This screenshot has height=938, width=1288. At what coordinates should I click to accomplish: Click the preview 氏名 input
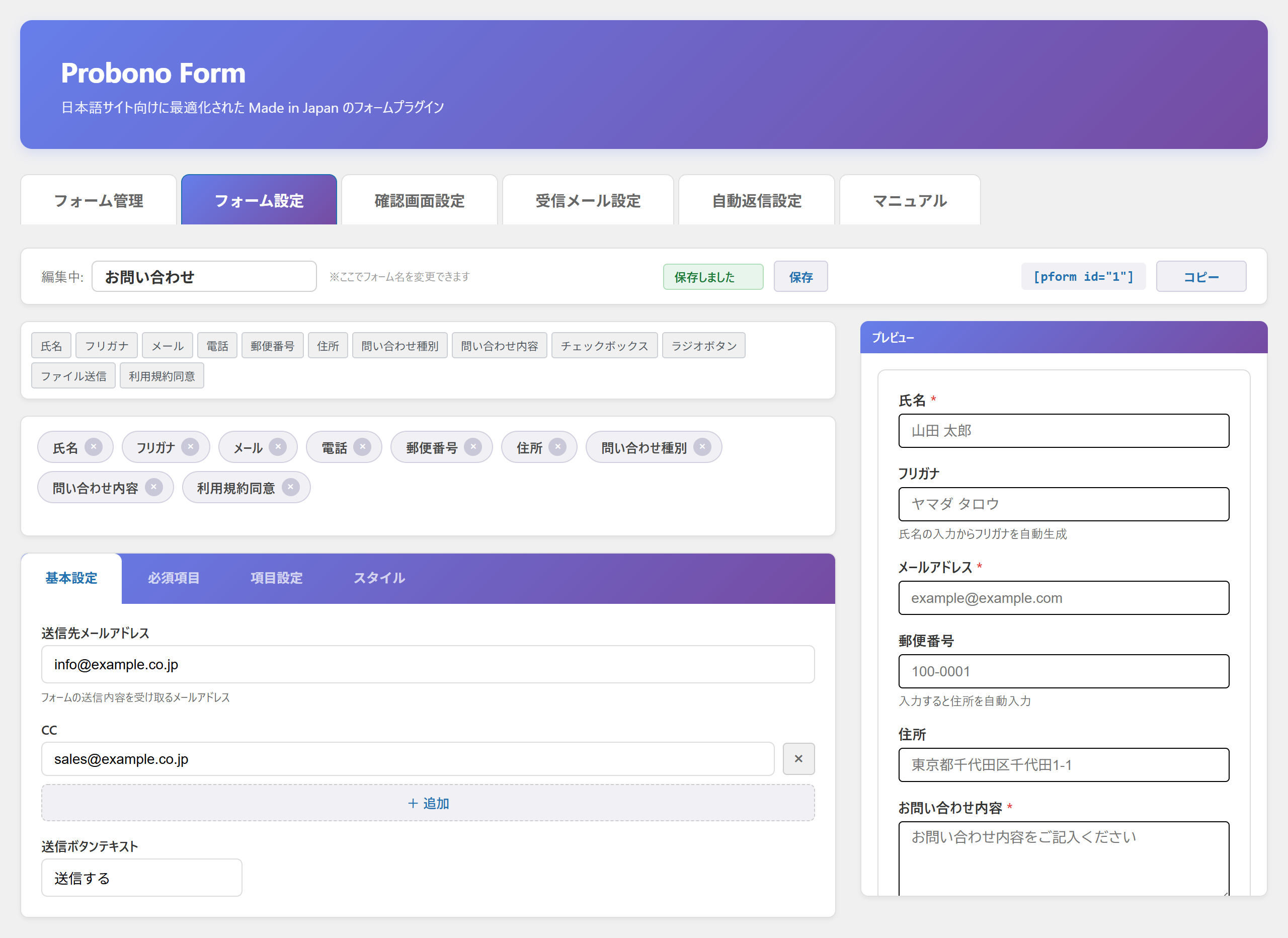(x=1064, y=431)
